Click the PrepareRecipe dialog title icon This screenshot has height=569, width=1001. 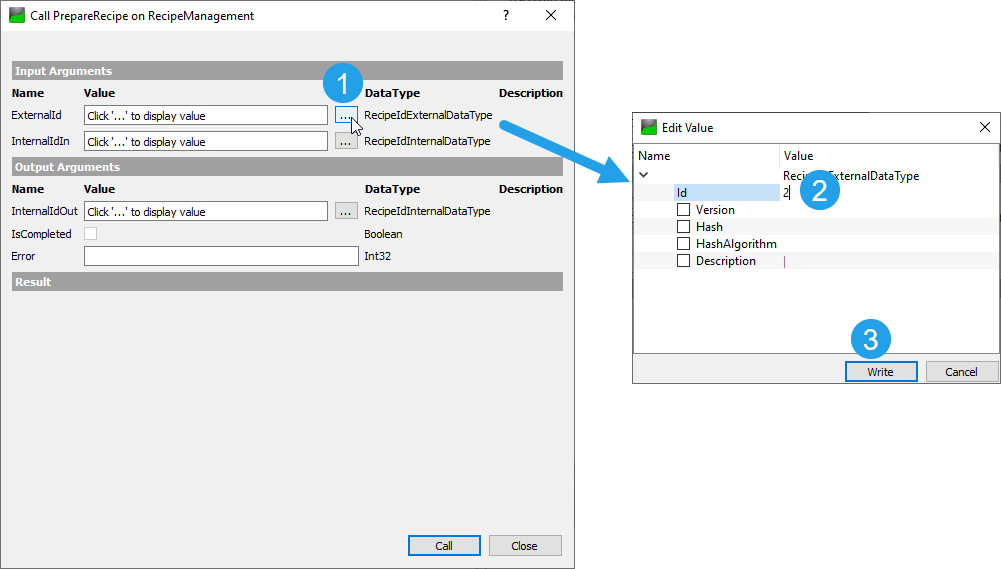[17, 16]
